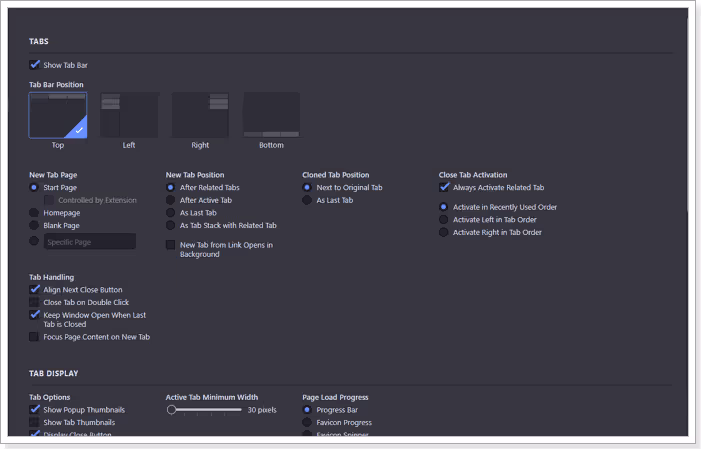Select Activate in Recently Used Order

pyautogui.click(x=443, y=207)
